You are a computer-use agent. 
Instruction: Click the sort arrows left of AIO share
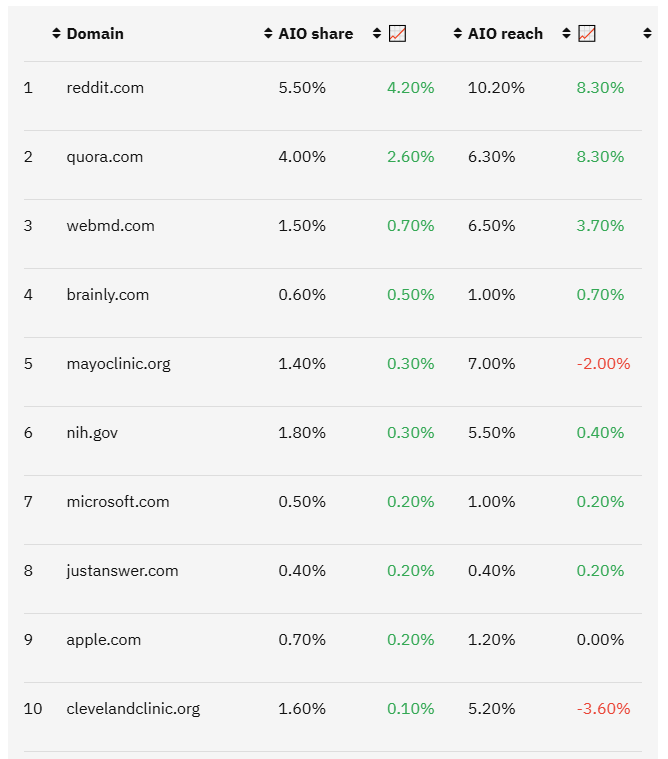pos(268,34)
